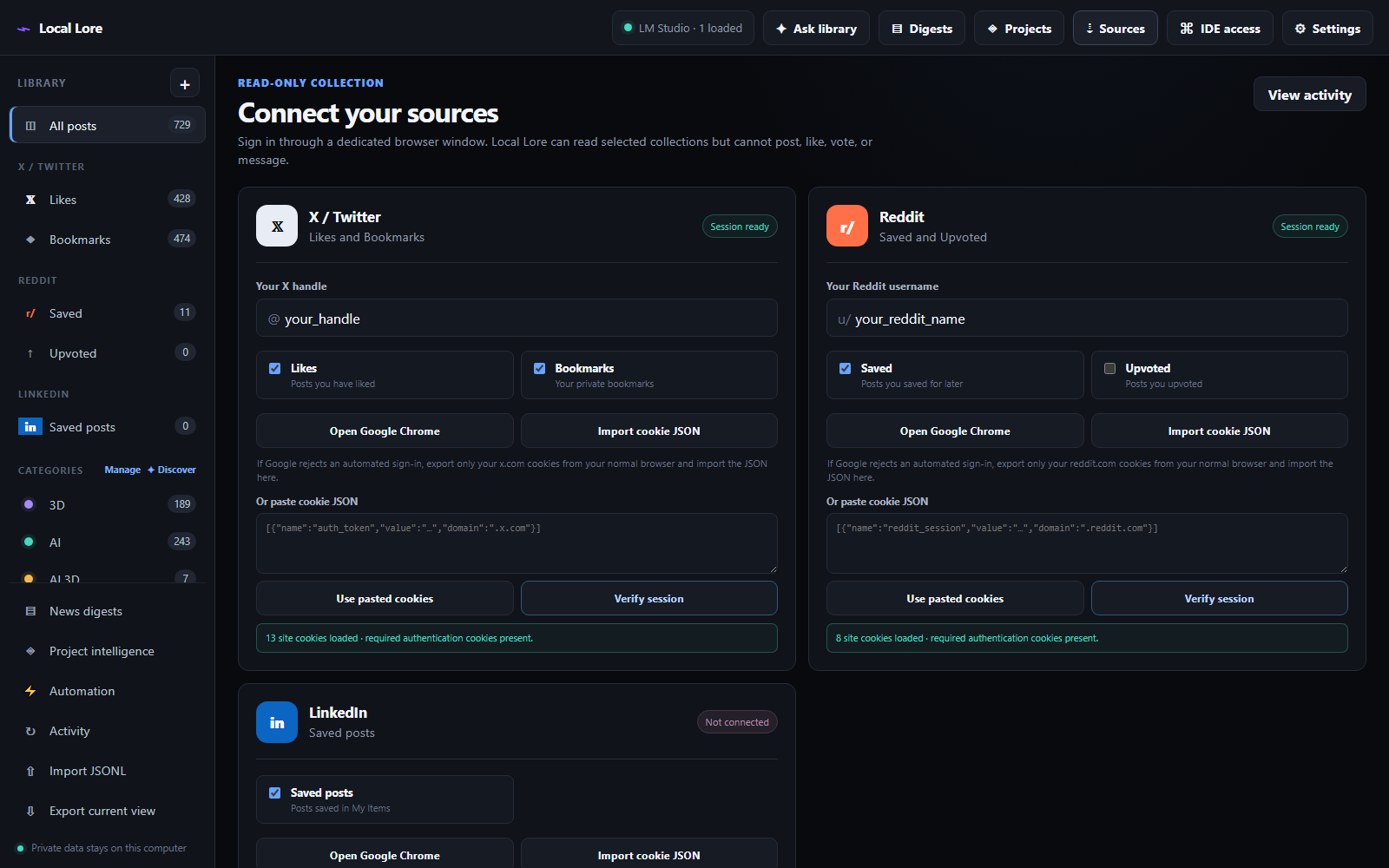Verify session for X / Twitter
1389x868 pixels.
pyautogui.click(x=648, y=598)
